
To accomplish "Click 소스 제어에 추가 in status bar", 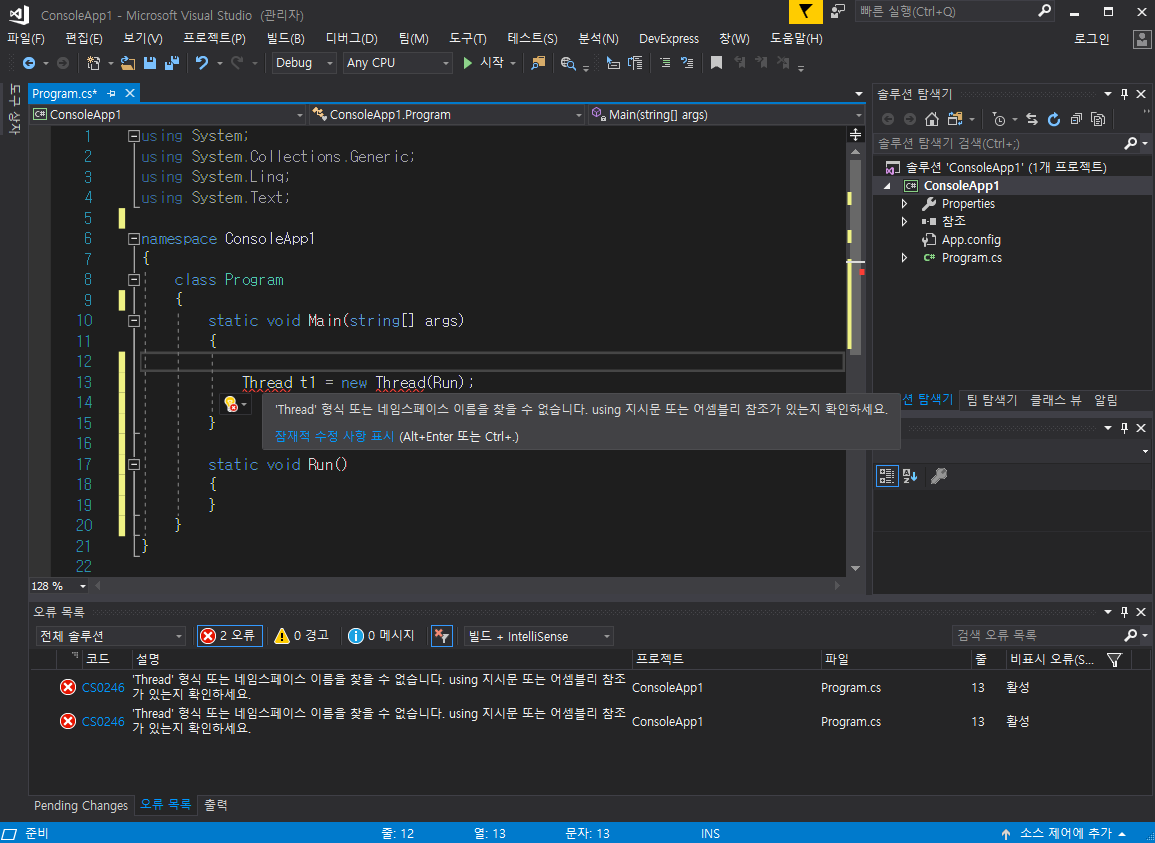I will [1065, 833].
